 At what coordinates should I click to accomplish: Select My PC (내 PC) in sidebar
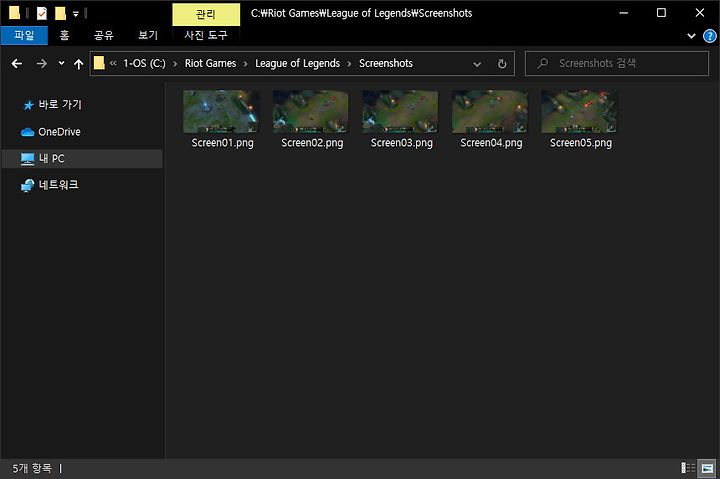[x=81, y=158]
